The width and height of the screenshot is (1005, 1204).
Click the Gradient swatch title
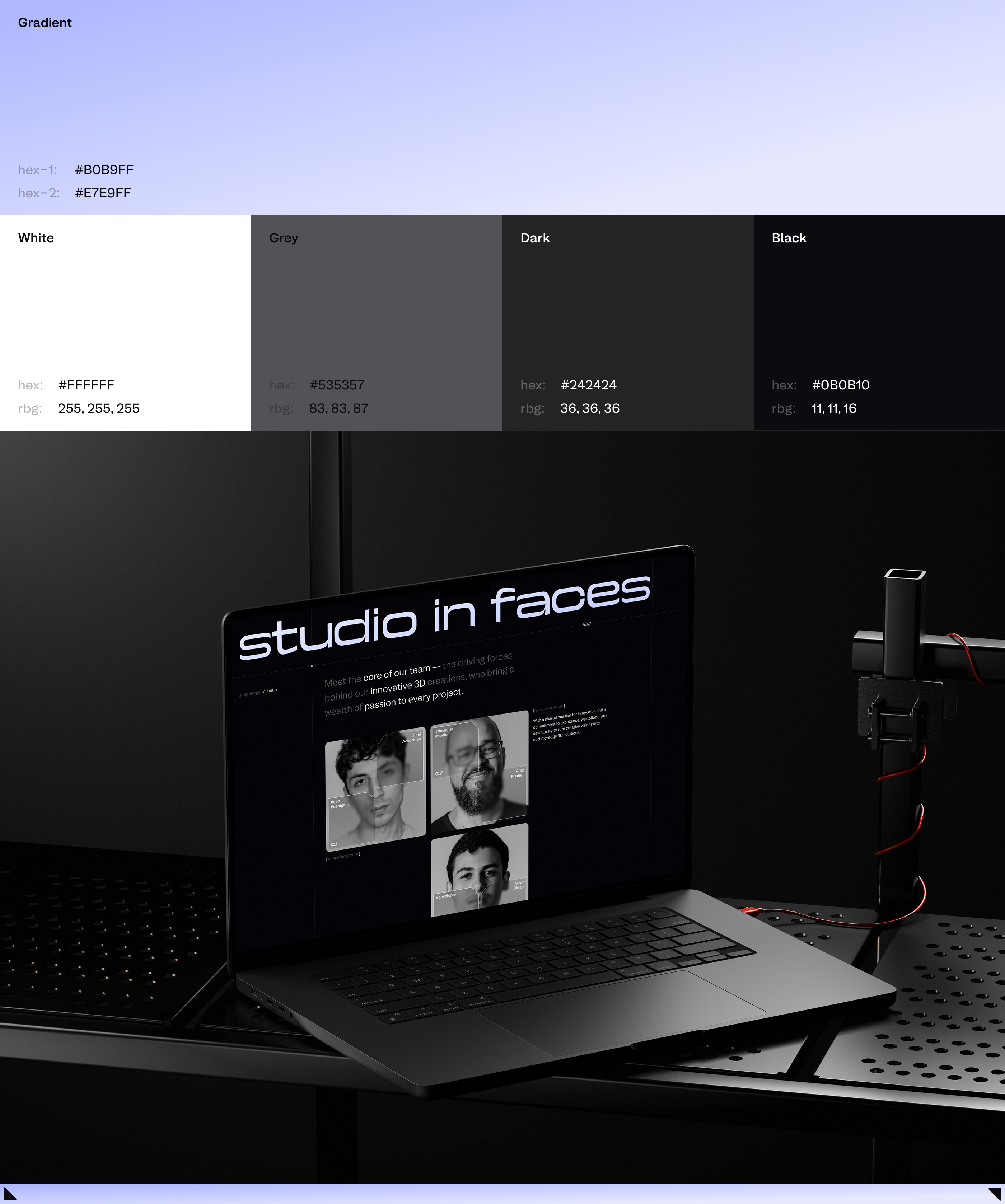(45, 23)
